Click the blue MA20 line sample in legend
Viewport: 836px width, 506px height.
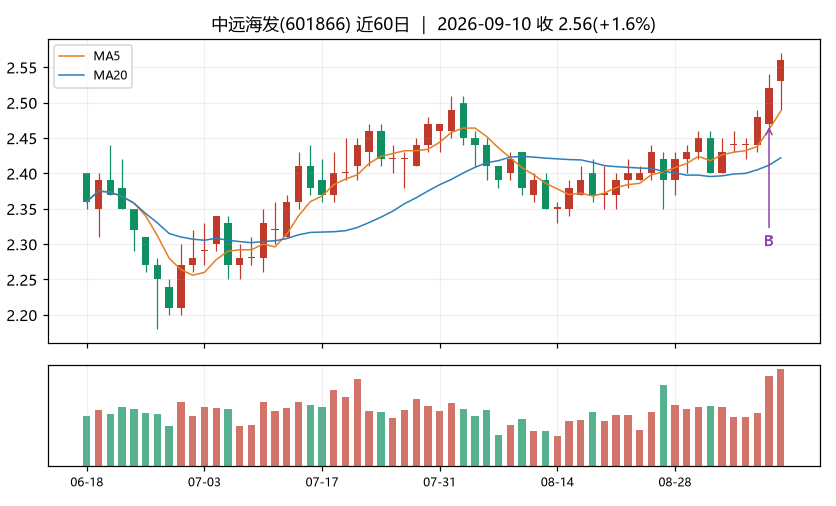pos(71,75)
